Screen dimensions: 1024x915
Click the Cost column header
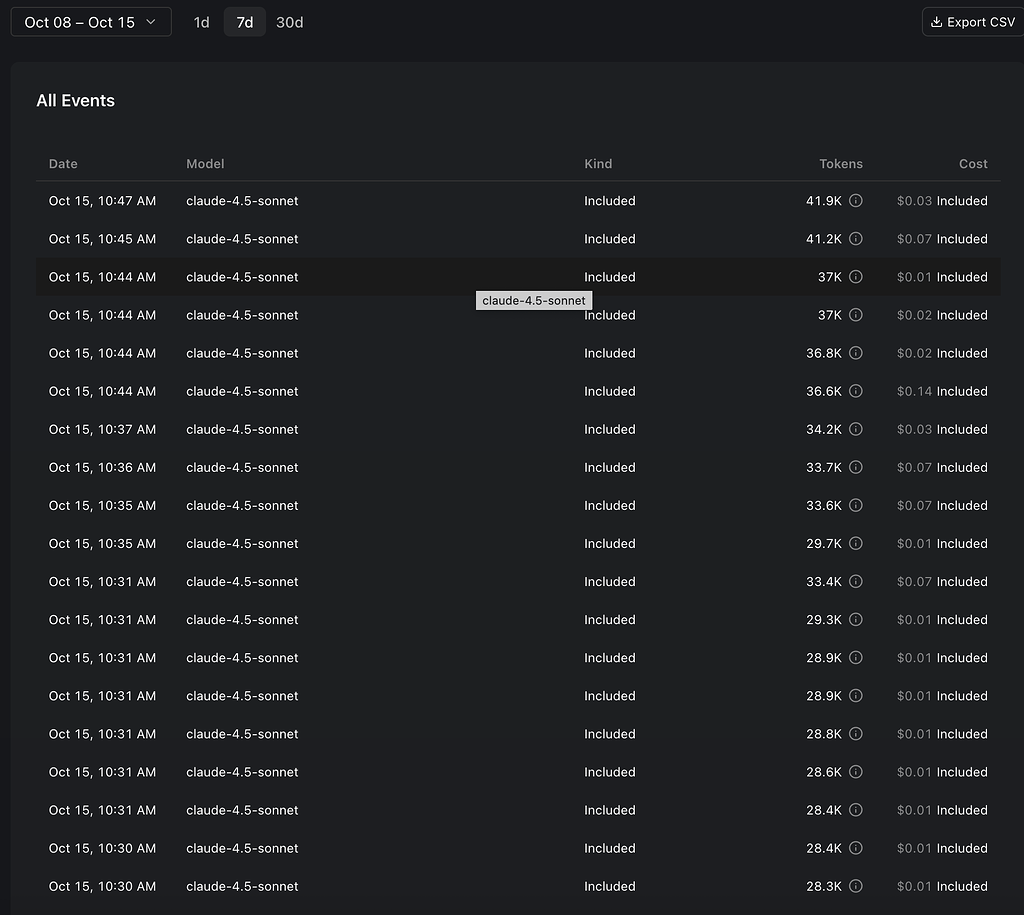click(x=973, y=164)
